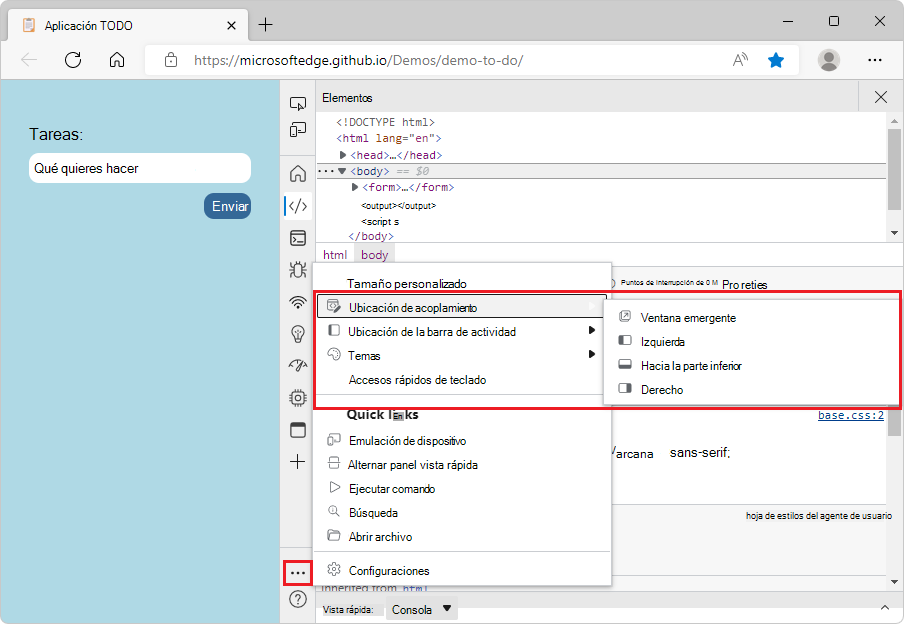Select Emulación de dispositivo quick link
This screenshot has width=904, height=624.
point(461,441)
